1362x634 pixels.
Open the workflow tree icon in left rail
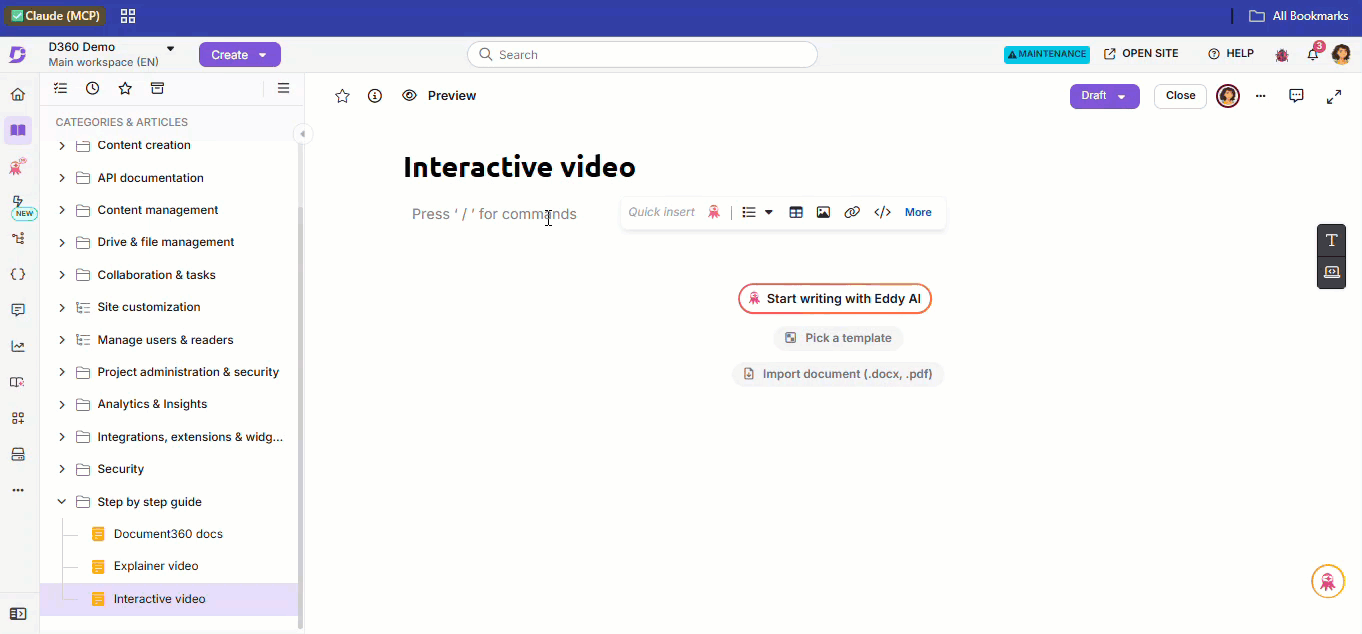[18, 238]
